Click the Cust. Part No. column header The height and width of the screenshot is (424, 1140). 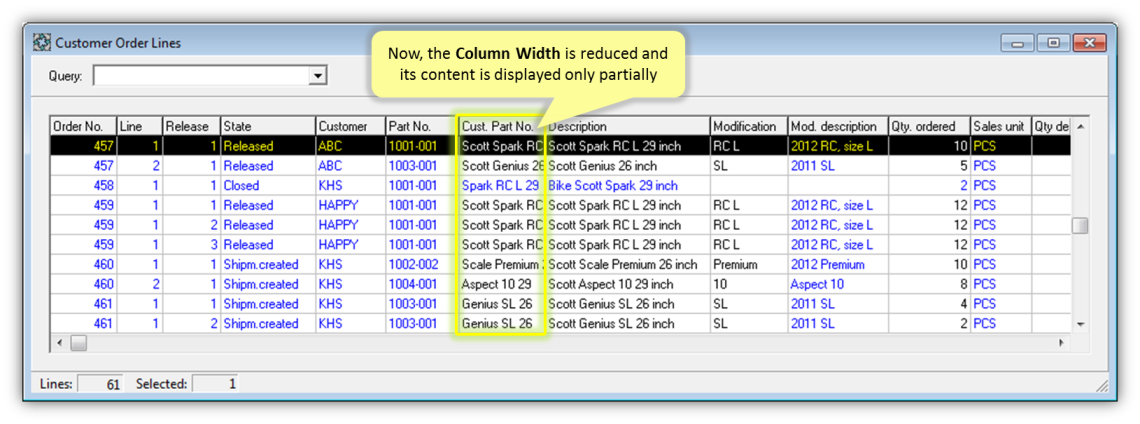(x=502, y=127)
